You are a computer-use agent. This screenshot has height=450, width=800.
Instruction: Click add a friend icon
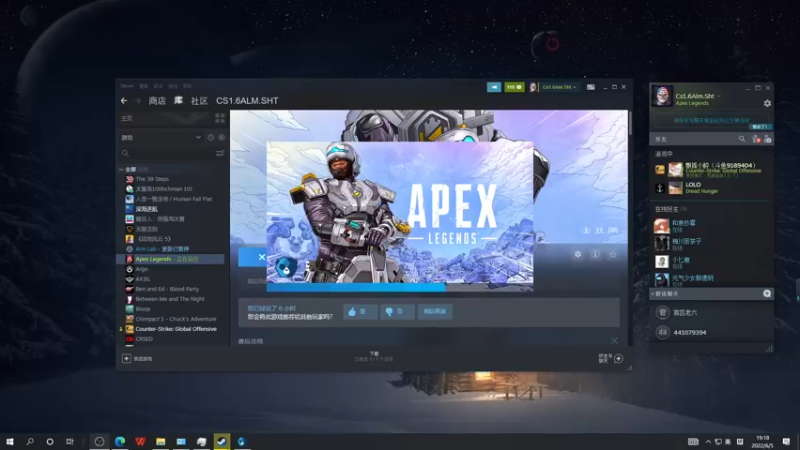767,139
